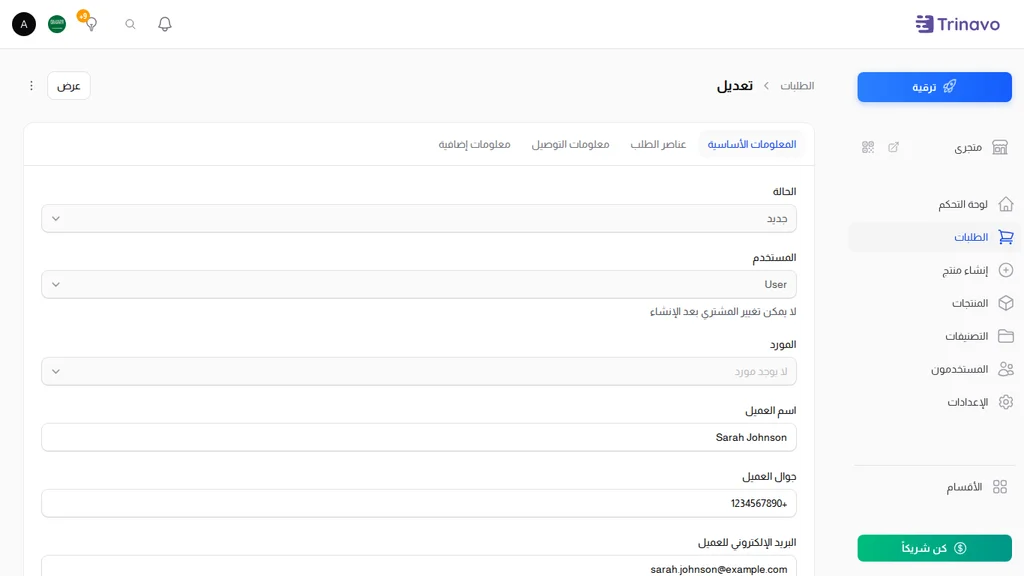Go to الطلبات breadcrumb link
This screenshot has width=1024, height=576.
tap(797, 86)
